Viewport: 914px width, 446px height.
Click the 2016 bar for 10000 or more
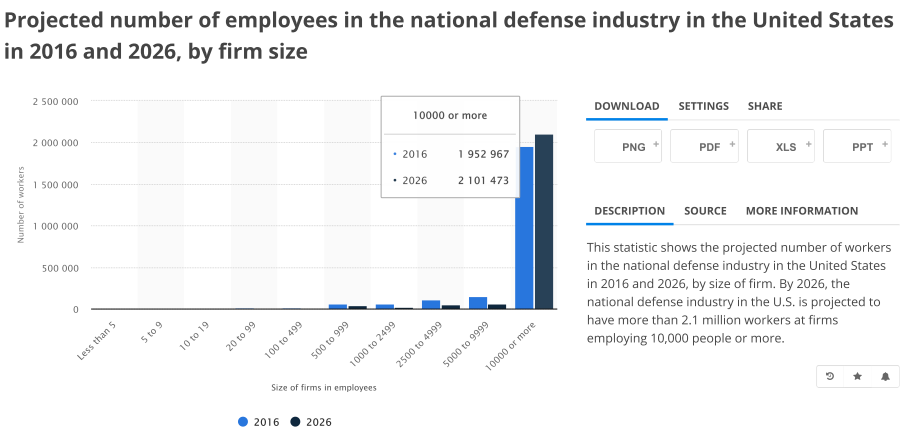(525, 229)
